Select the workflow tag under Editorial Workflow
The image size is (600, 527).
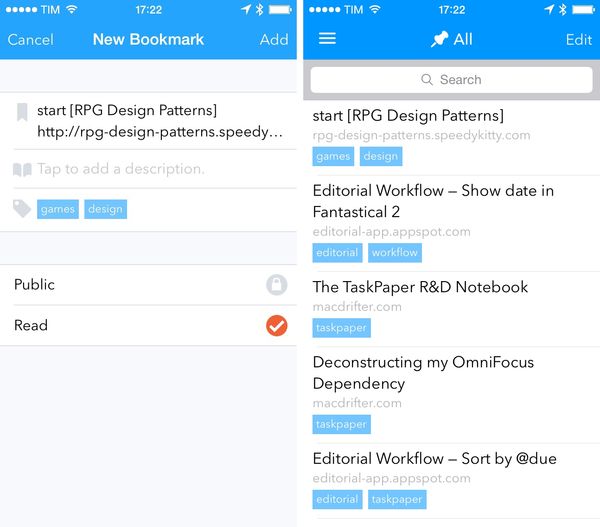pos(395,253)
